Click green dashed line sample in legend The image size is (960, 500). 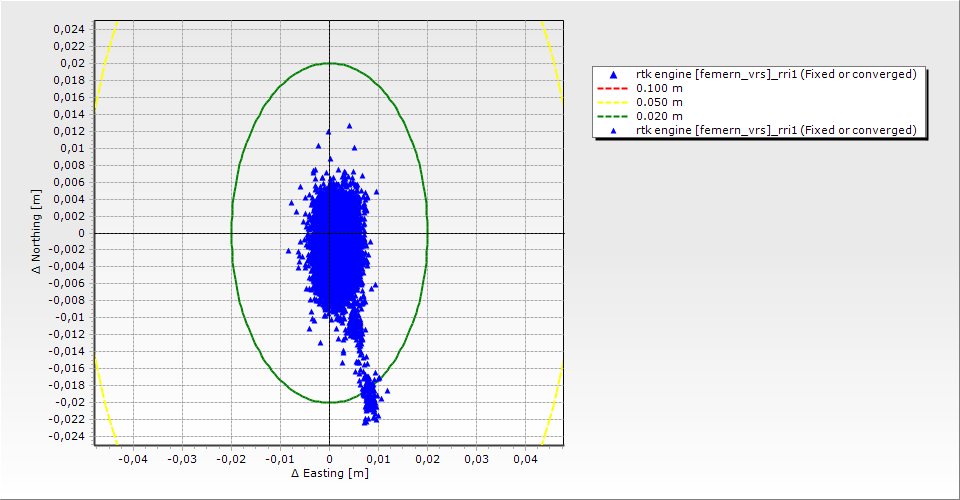[613, 117]
